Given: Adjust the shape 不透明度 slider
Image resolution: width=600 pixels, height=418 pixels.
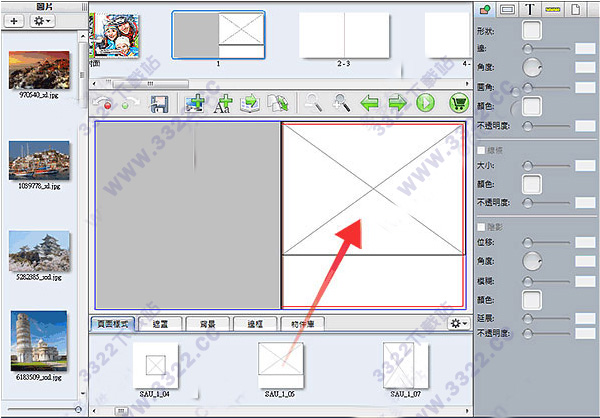Looking at the screenshot, I should [546, 126].
